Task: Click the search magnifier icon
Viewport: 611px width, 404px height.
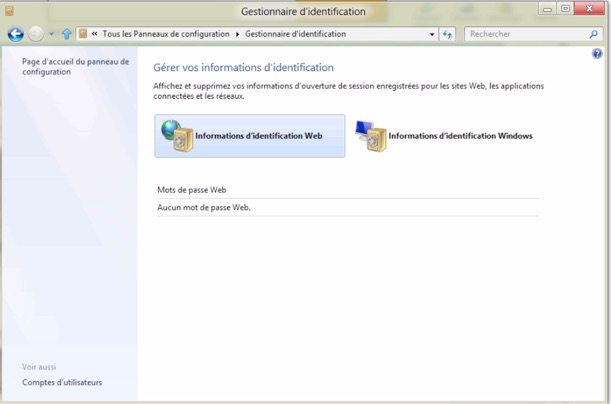Action: click(593, 34)
